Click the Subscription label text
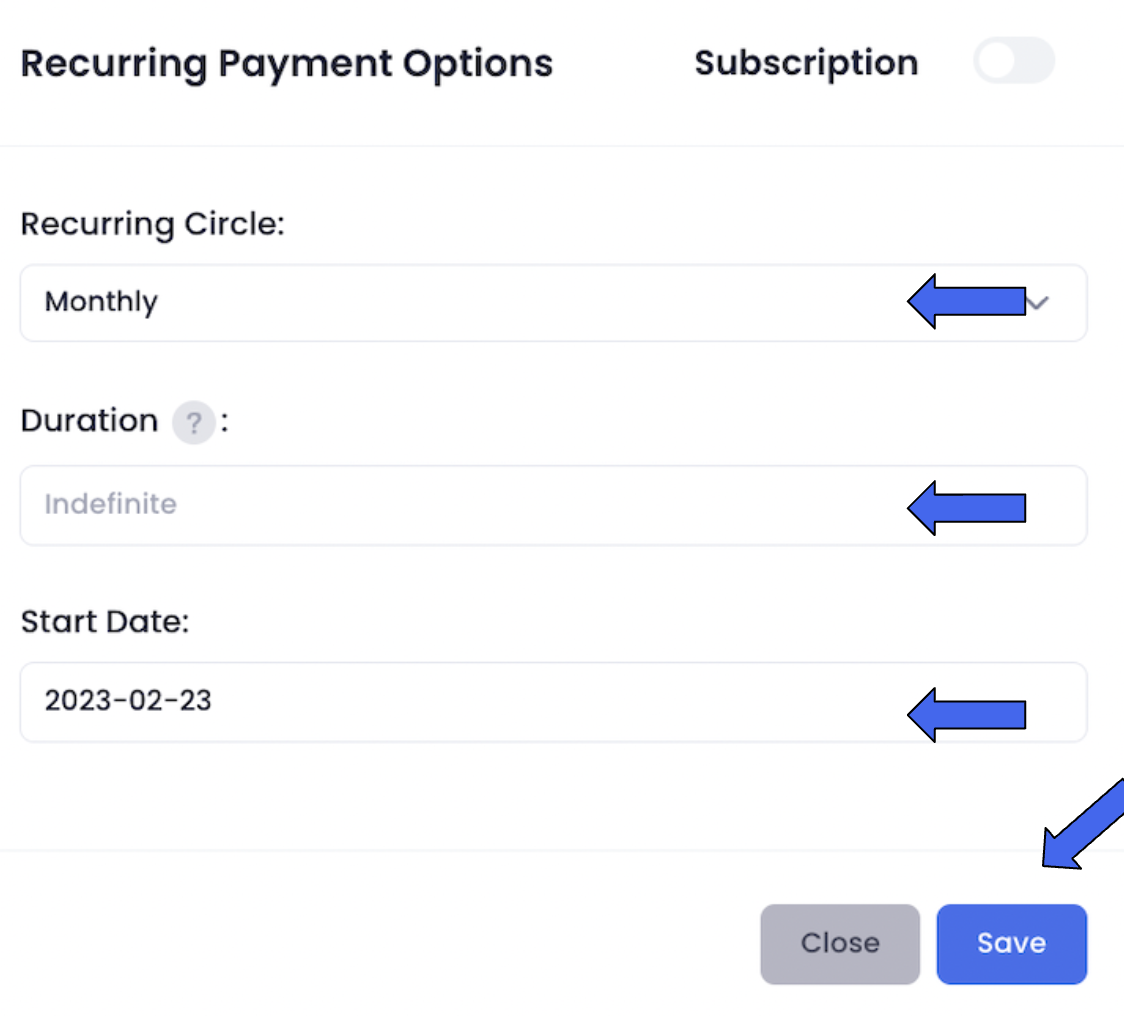Screen dimensions: 1124x1016 pyautogui.click(x=806, y=63)
